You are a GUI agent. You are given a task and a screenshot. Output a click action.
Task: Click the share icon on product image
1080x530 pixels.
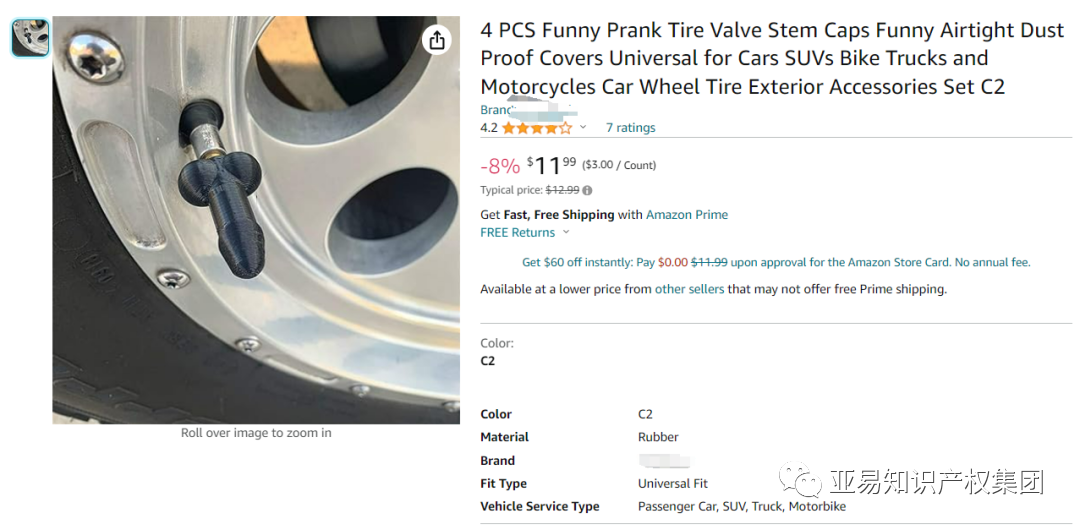point(436,40)
